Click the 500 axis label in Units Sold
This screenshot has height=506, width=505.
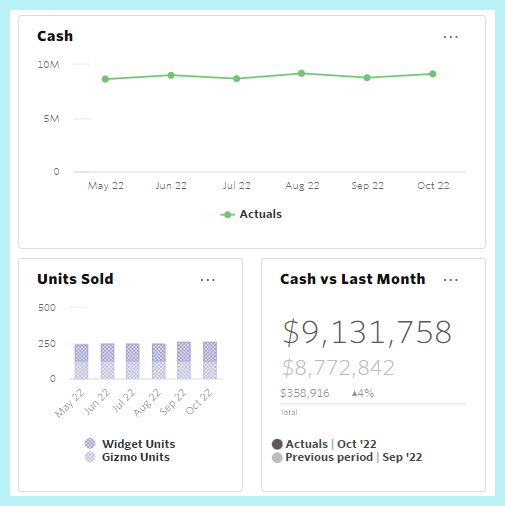47,308
